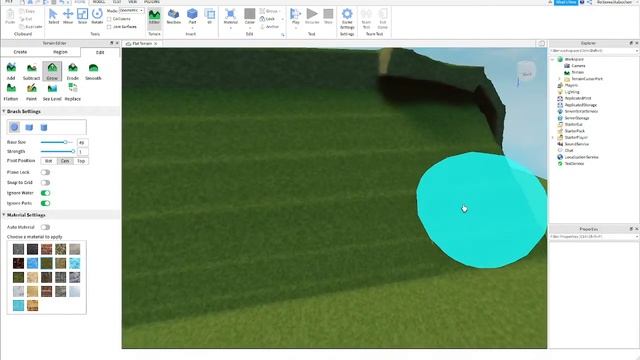640x360 pixels.
Task: Open the Explorer filter dropdown arrow
Action: pyautogui.click(x=636, y=51)
